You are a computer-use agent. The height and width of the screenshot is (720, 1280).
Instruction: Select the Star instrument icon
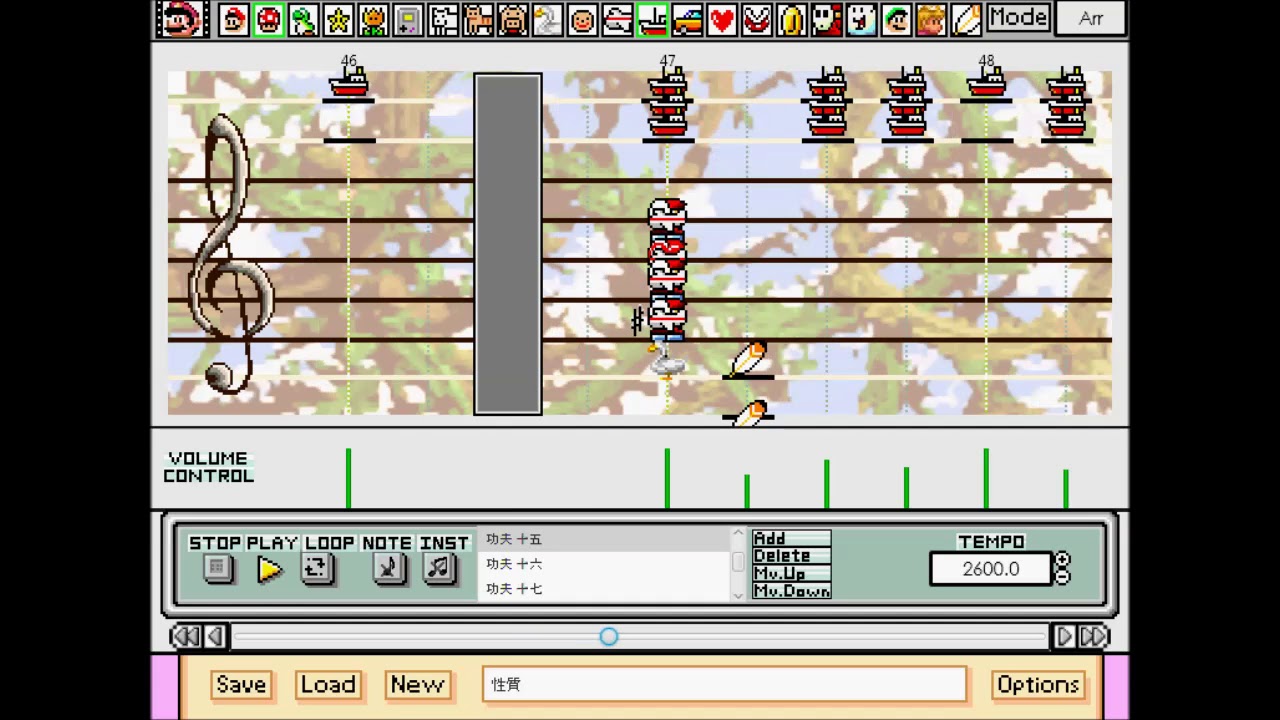tap(338, 19)
